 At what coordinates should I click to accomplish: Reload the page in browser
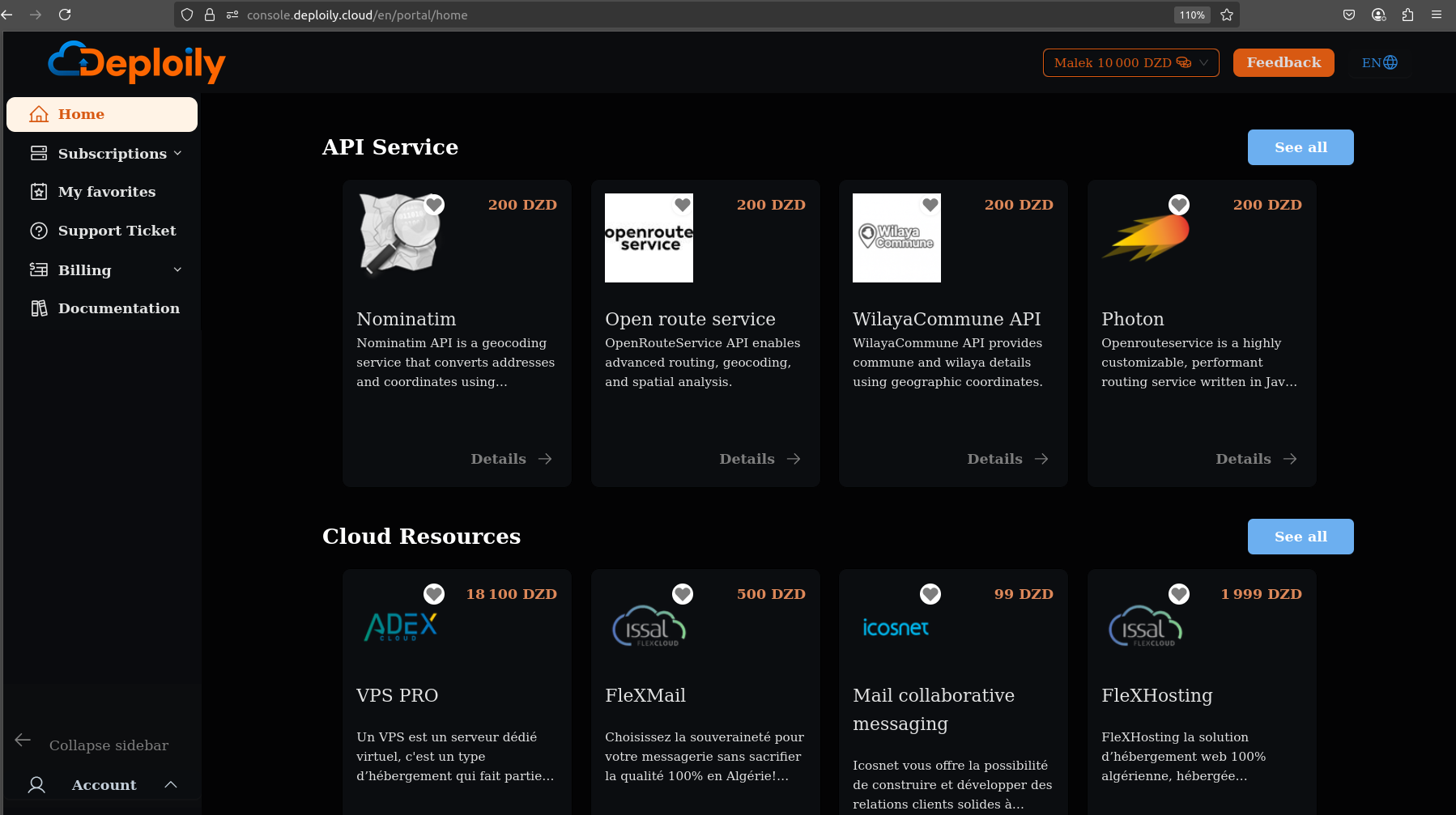(65, 15)
